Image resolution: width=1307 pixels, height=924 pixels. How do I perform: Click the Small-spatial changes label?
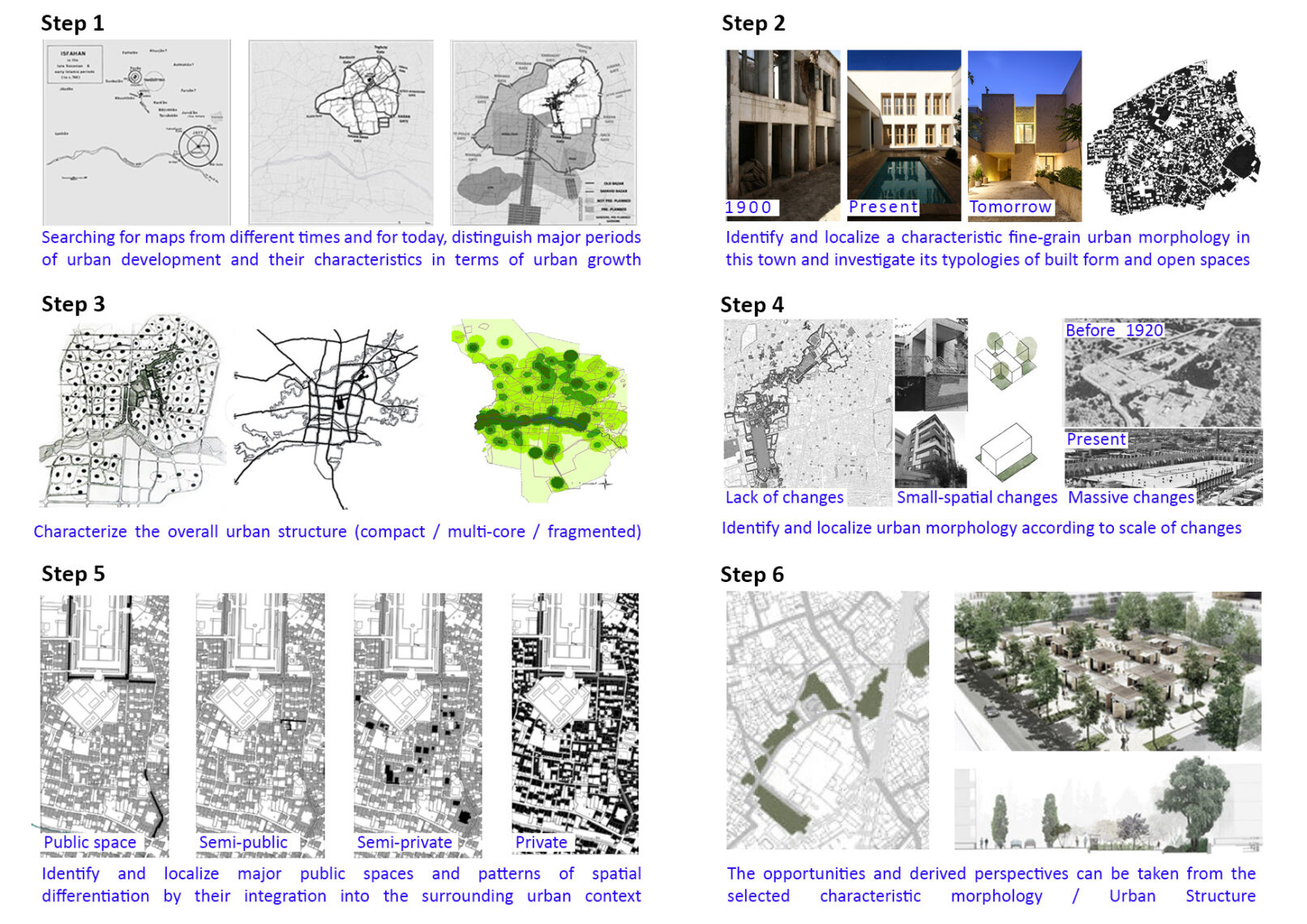(x=976, y=498)
